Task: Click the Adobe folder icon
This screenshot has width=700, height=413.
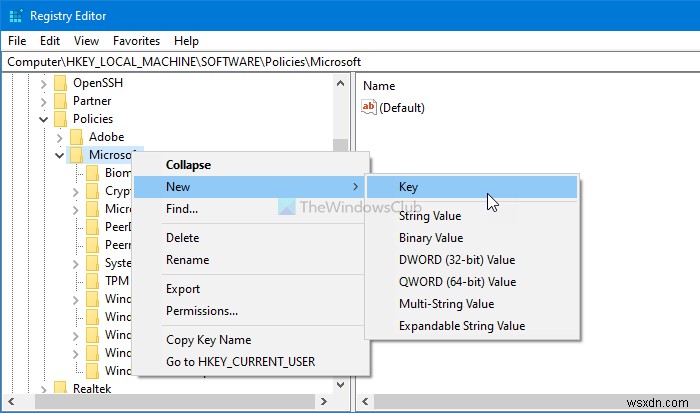Action: pyautogui.click(x=76, y=137)
